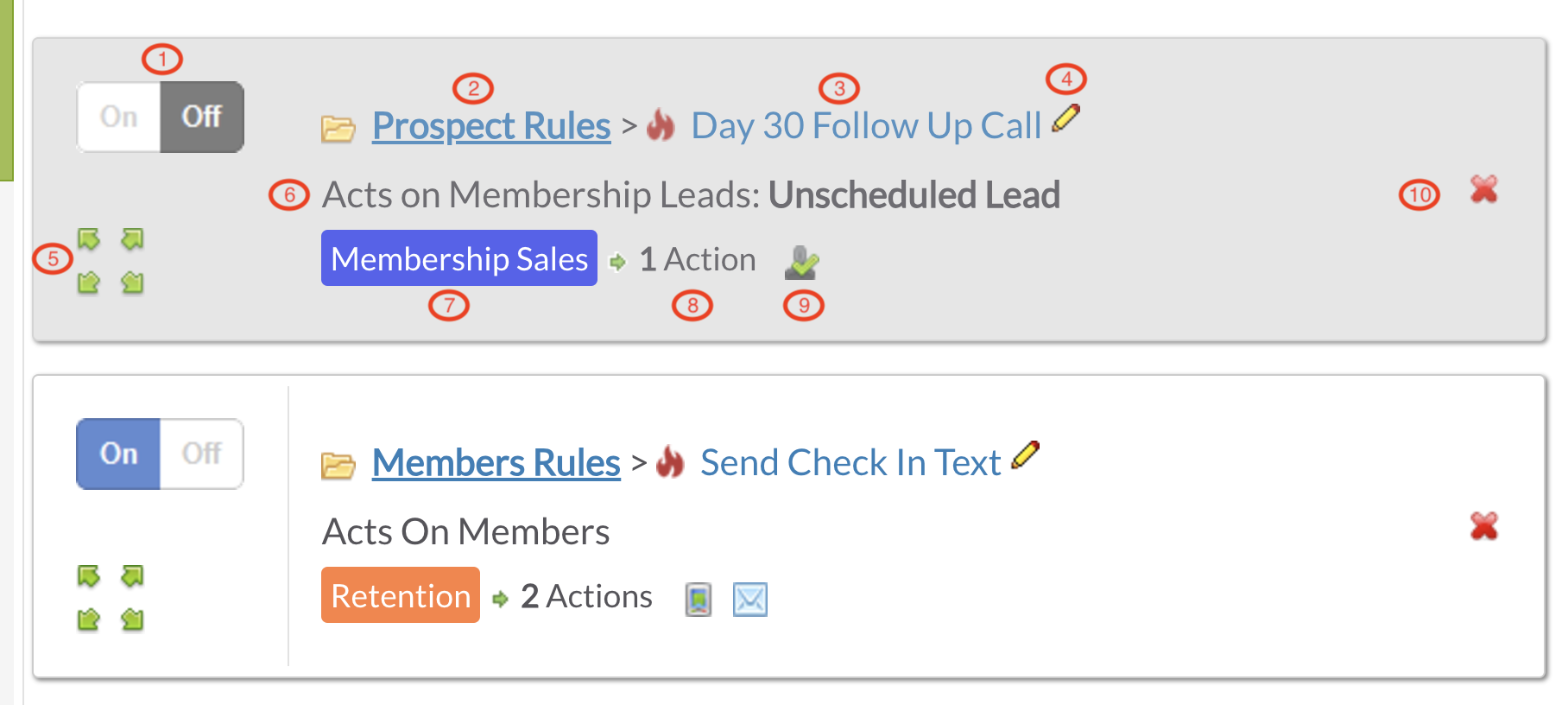Click the blue Membership Sales tag
The width and height of the screenshot is (1568, 705).
click(x=459, y=258)
